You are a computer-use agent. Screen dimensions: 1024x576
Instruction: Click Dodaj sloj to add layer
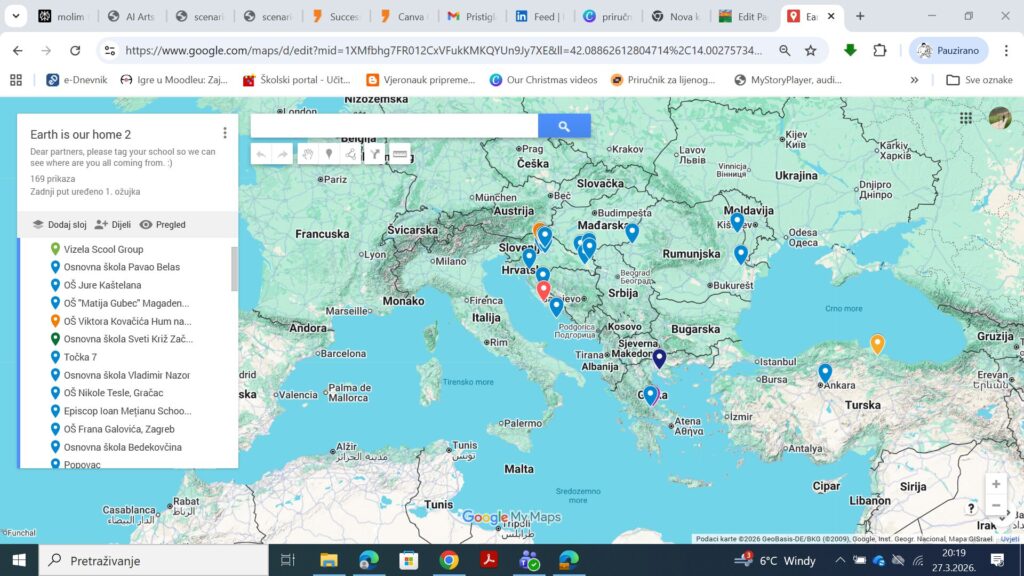(59, 225)
